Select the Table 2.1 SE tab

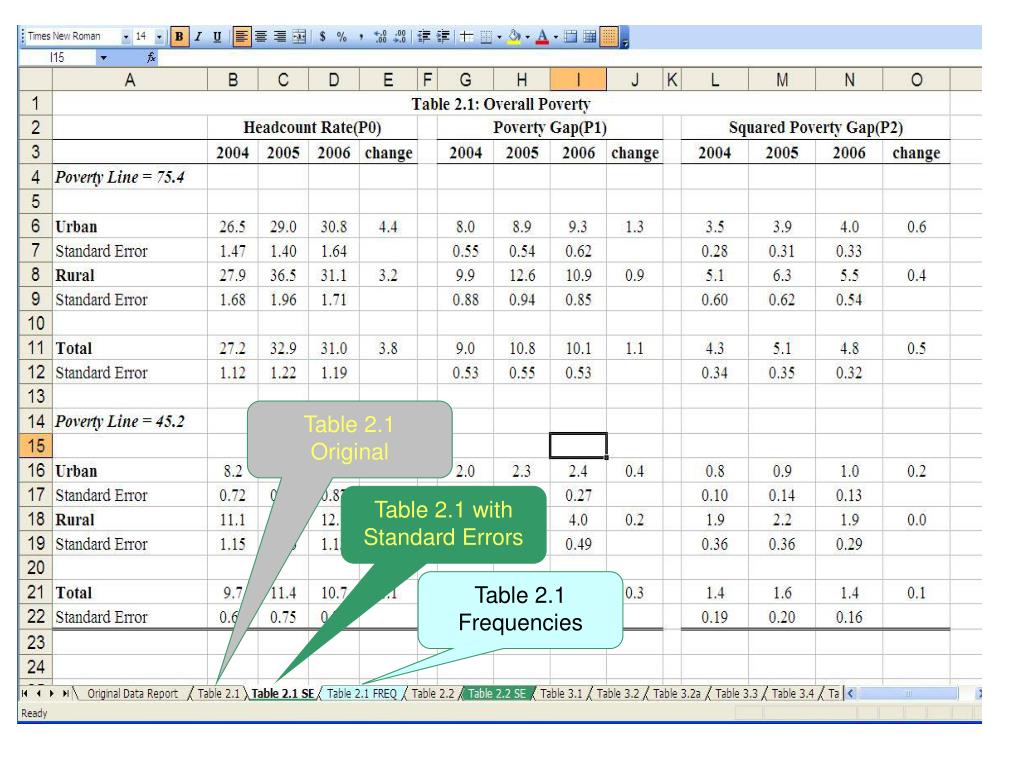(283, 694)
